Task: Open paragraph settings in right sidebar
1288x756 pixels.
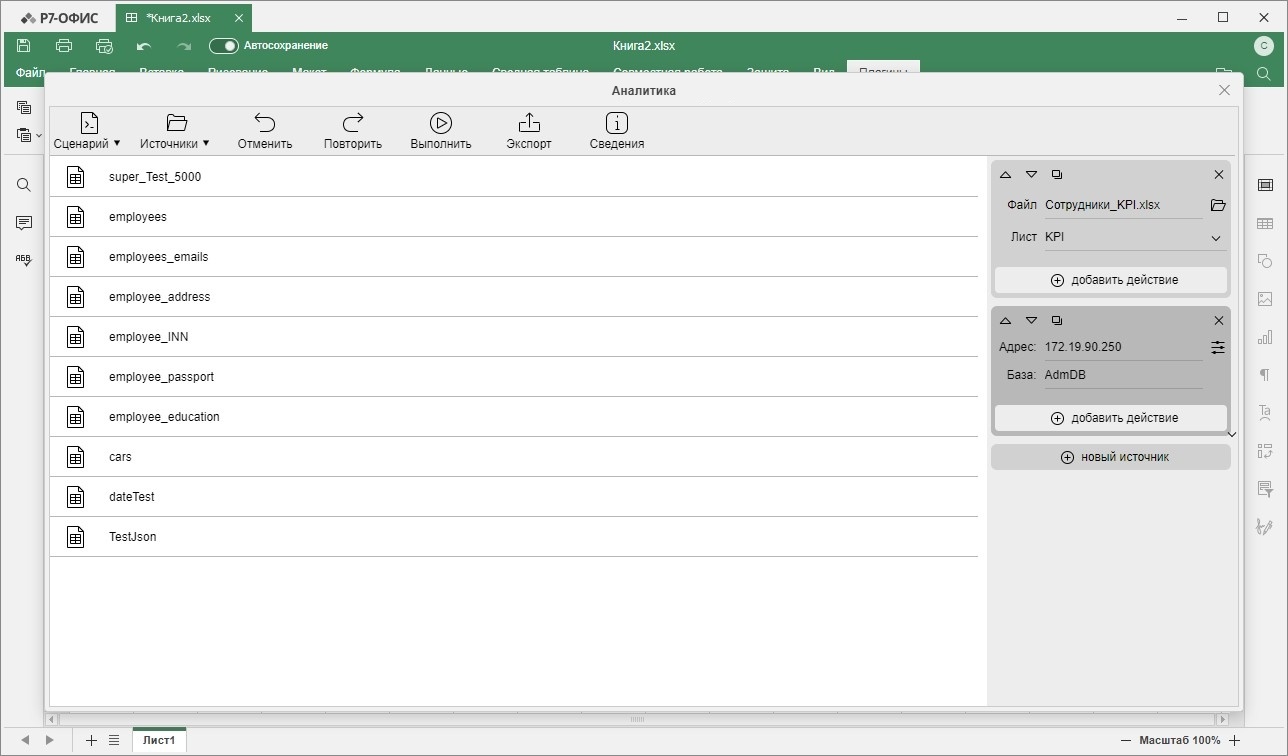Action: coord(1265,375)
